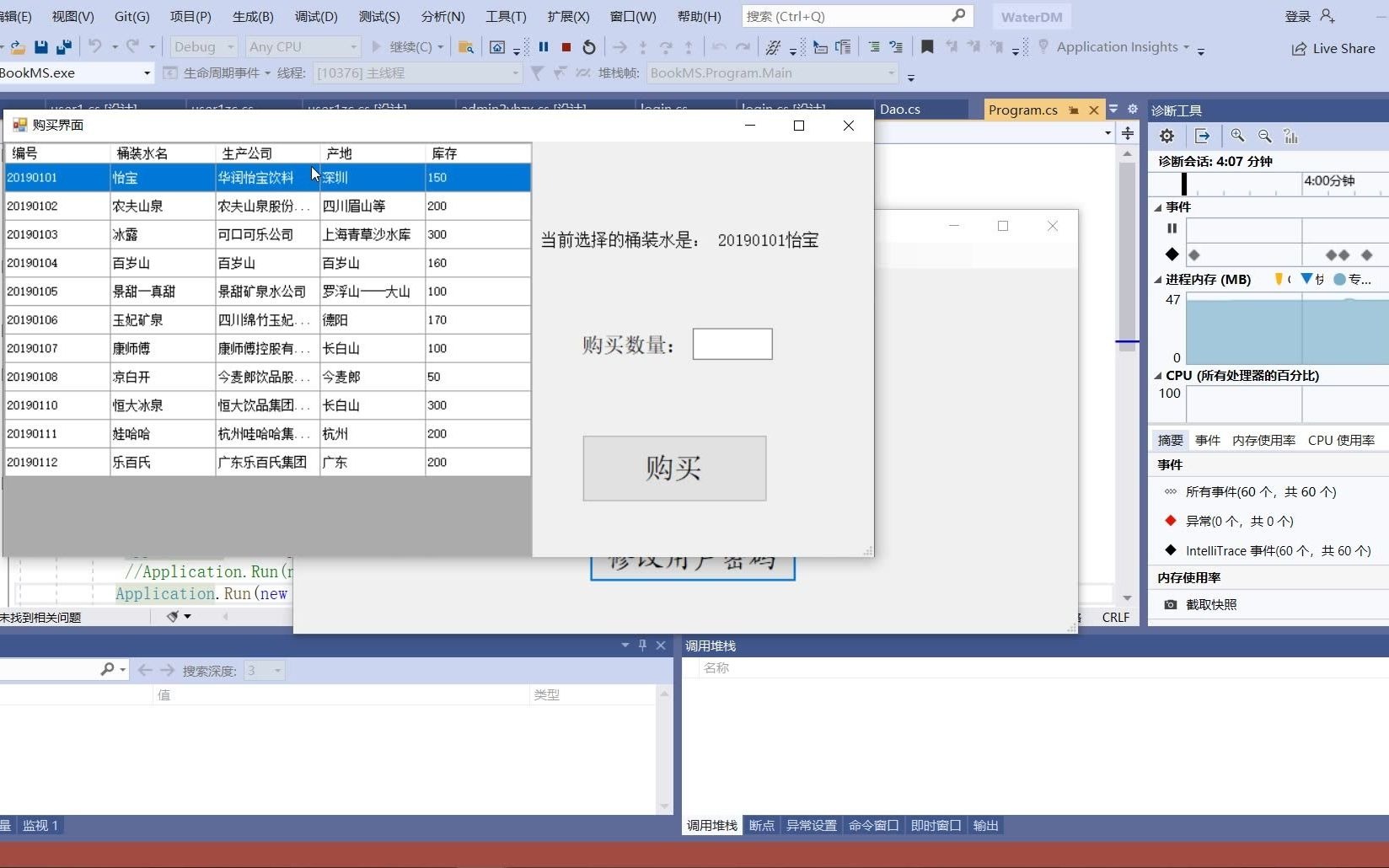Click the Undo arrow in toolbar
Image resolution: width=1389 pixels, height=868 pixels.
point(95,47)
